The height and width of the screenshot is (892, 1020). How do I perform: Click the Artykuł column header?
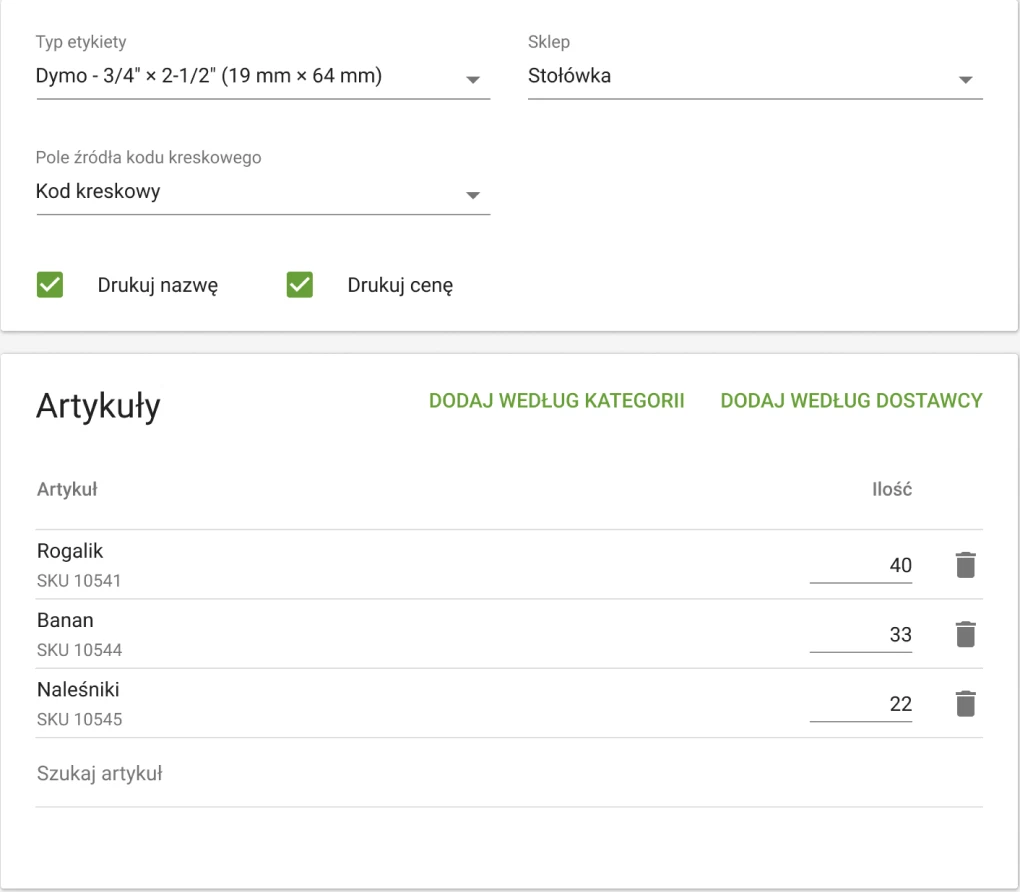click(67, 489)
